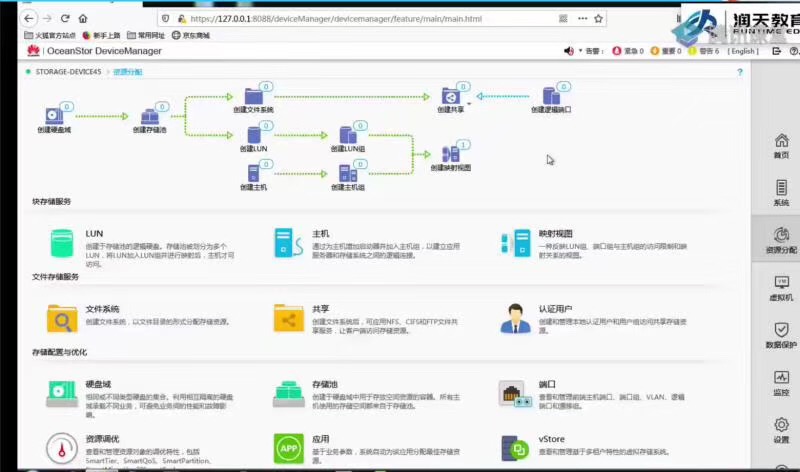The height and width of the screenshot is (472, 800).
Task: Click the 创建LUN组 workflow icon
Action: click(x=348, y=135)
